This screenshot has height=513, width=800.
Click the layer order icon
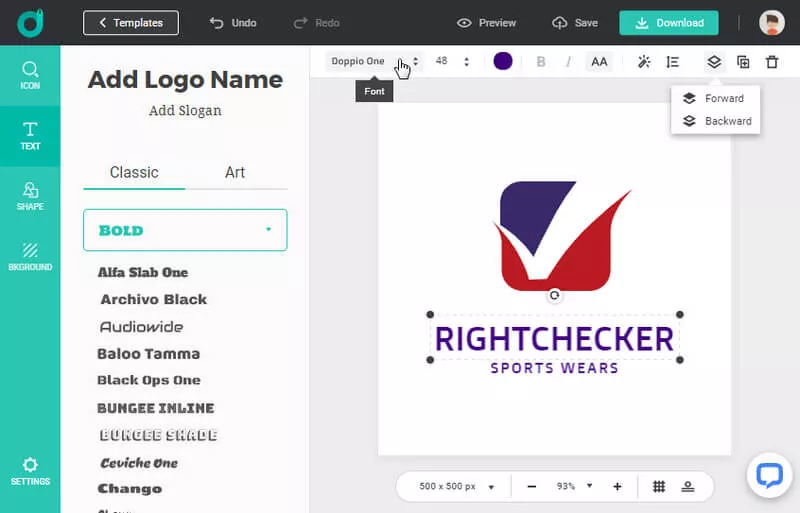pyautogui.click(x=714, y=62)
